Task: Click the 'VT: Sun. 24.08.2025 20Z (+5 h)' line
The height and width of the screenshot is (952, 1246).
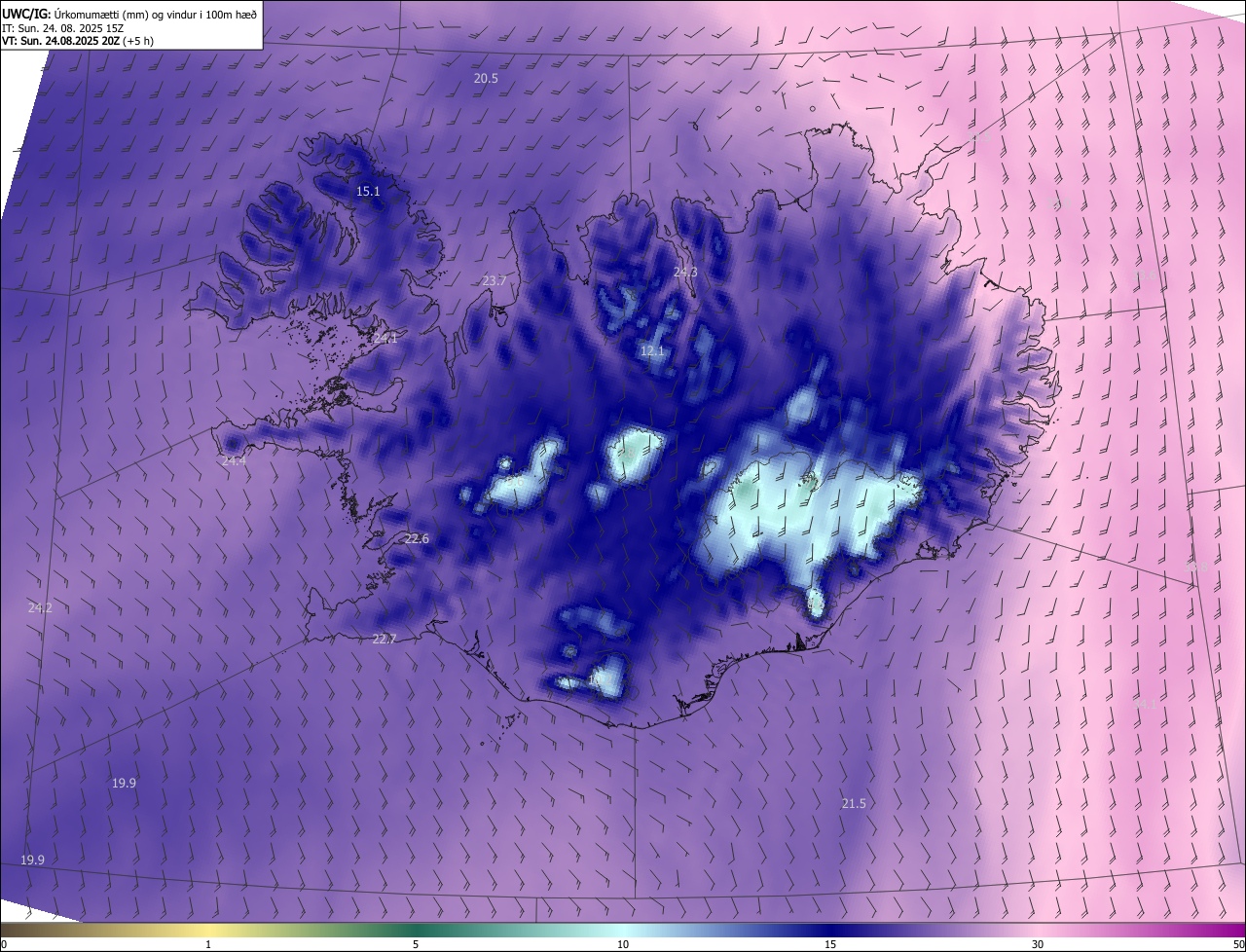Action: pos(78,41)
